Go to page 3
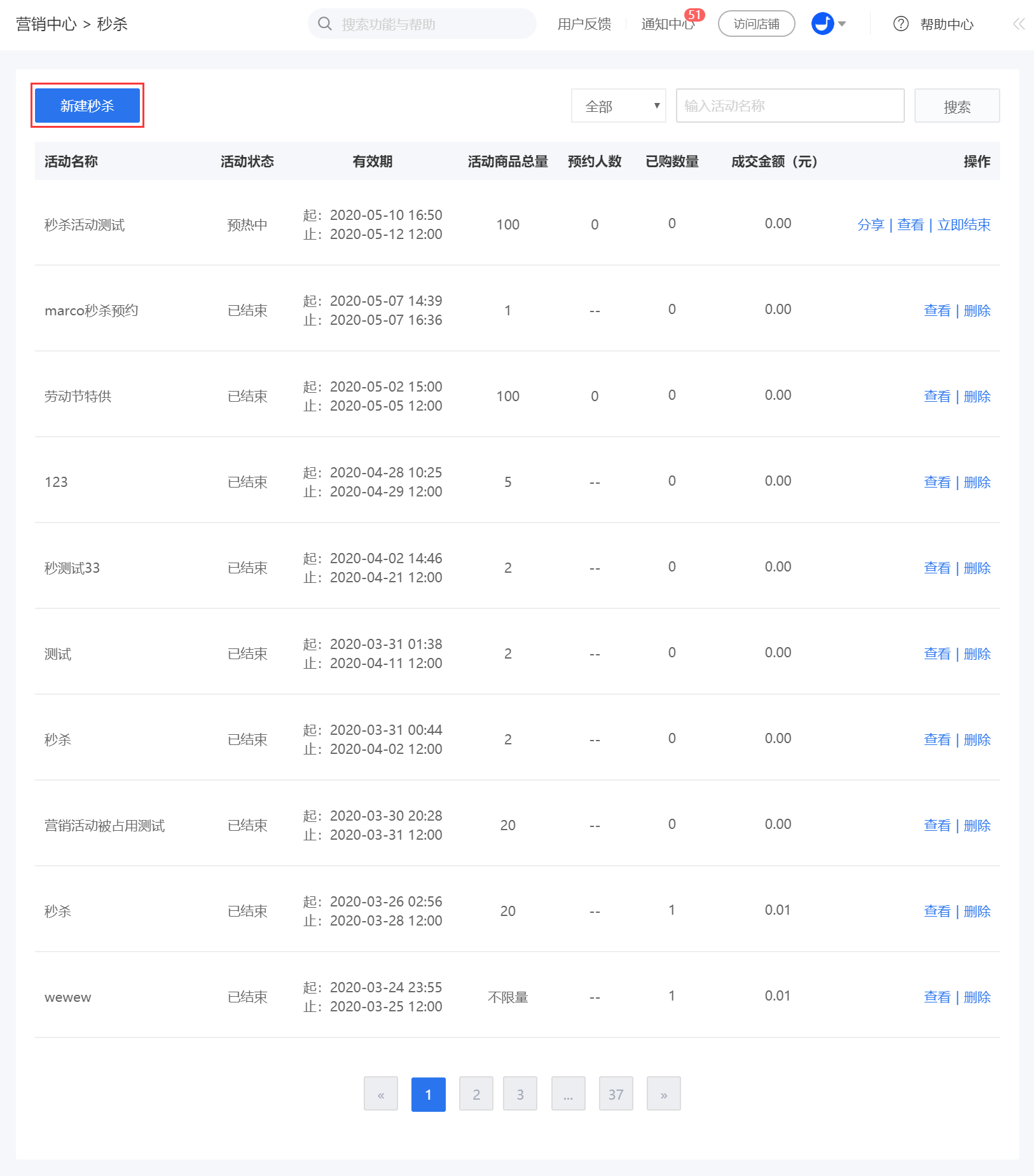Screen dimensions: 1034x1176 (x=520, y=1094)
